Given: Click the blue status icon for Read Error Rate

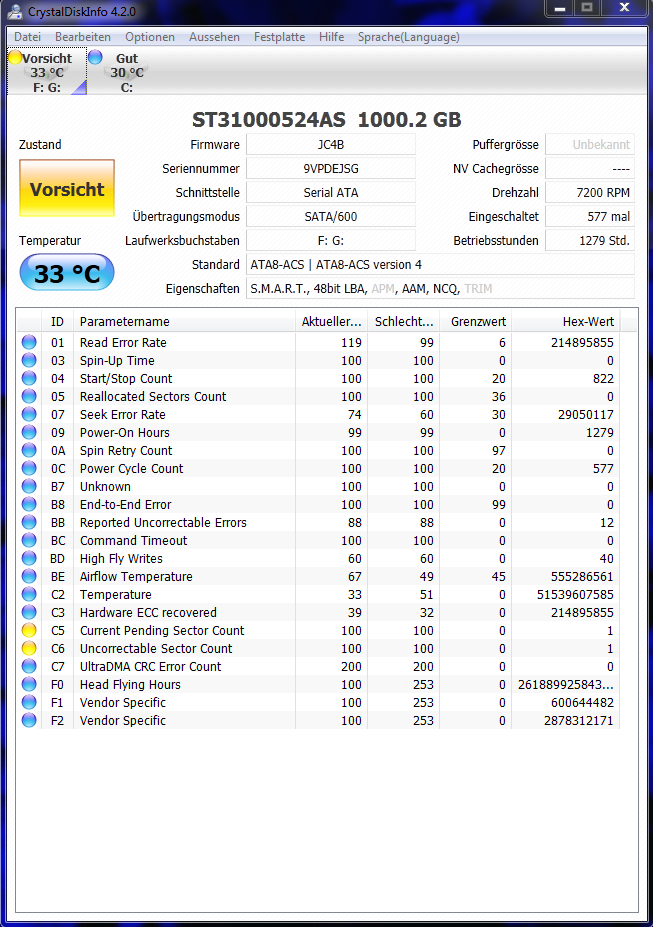Looking at the screenshot, I should click(x=29, y=342).
